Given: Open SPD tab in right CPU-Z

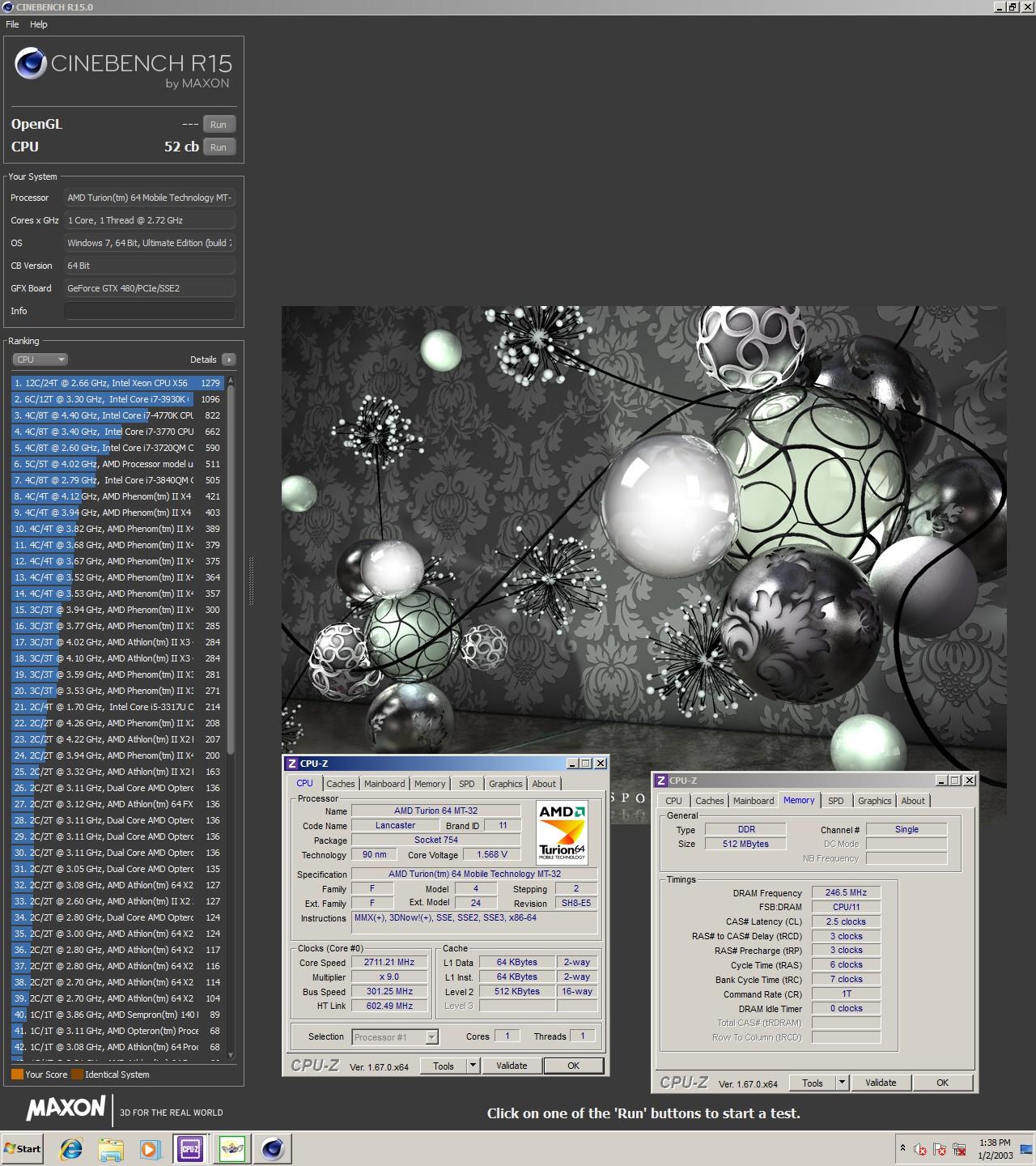Looking at the screenshot, I should pyautogui.click(x=836, y=801).
